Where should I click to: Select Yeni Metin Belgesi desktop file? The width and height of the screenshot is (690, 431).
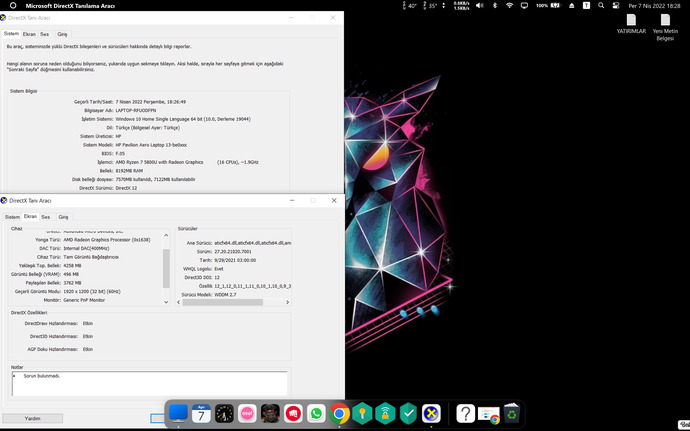(665, 27)
